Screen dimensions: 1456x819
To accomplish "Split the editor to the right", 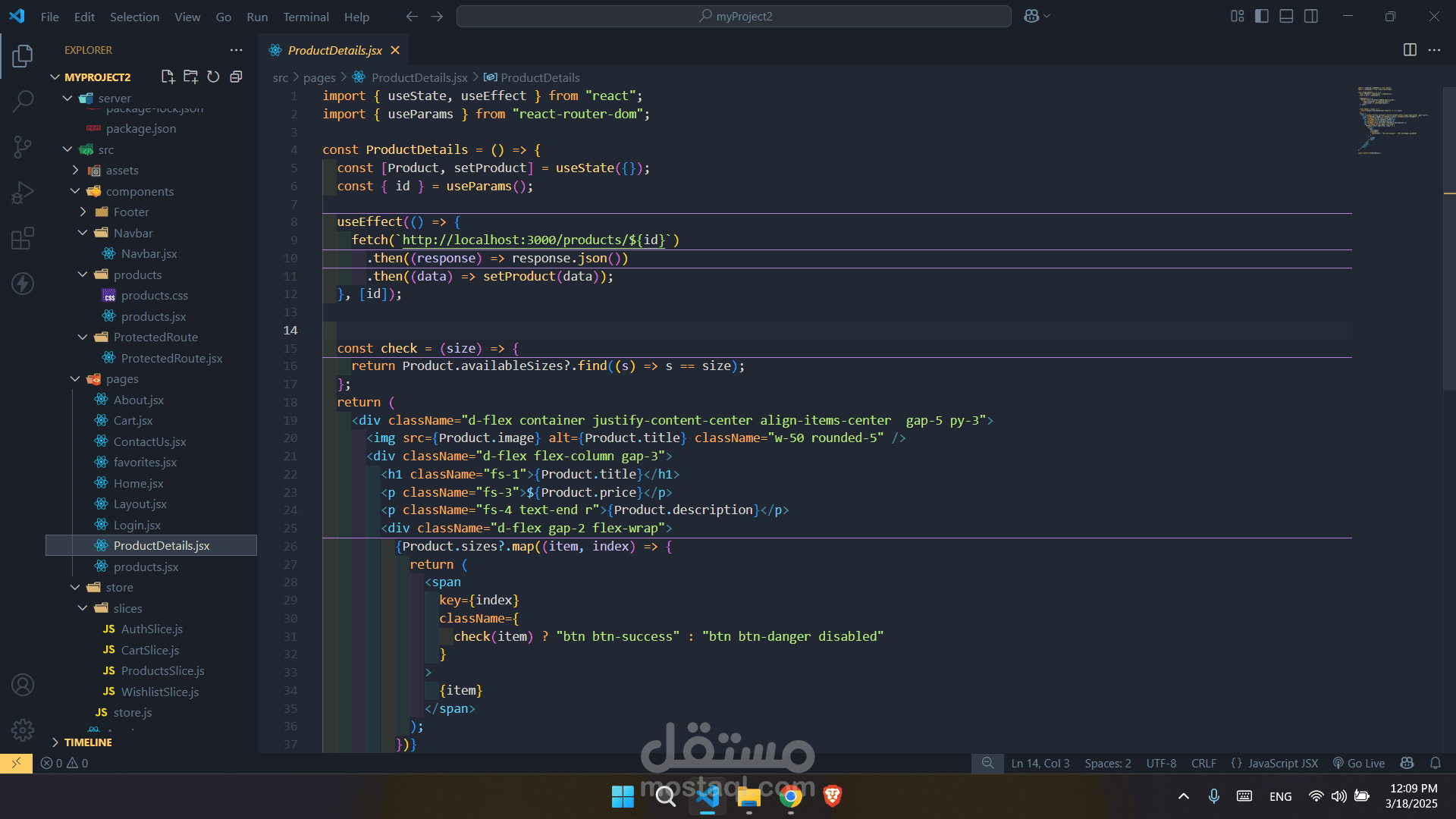I will (1410, 50).
